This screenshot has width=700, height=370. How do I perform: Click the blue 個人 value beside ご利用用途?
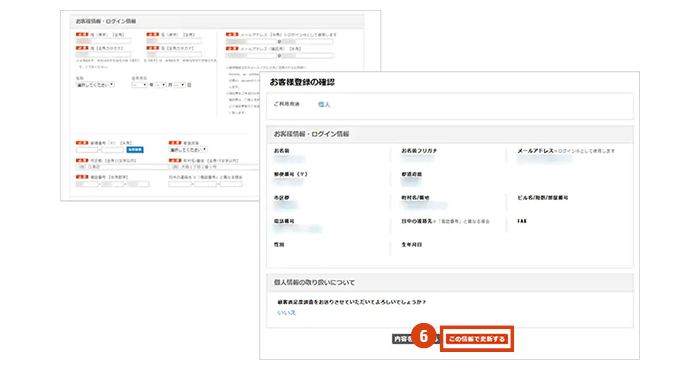pyautogui.click(x=324, y=104)
